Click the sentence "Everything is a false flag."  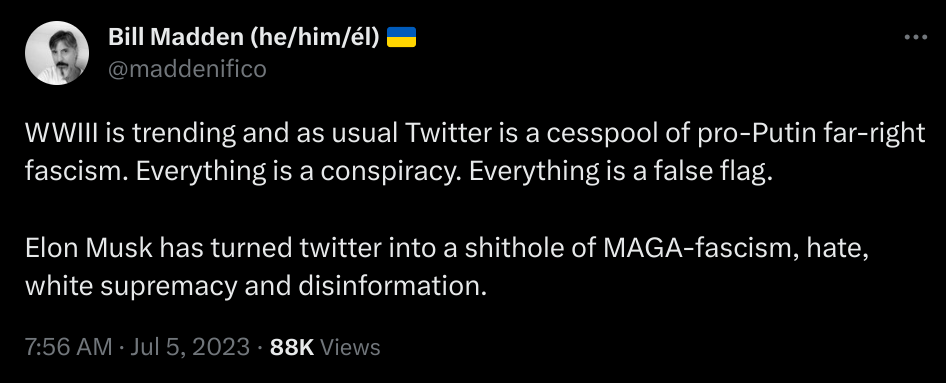[621, 173]
